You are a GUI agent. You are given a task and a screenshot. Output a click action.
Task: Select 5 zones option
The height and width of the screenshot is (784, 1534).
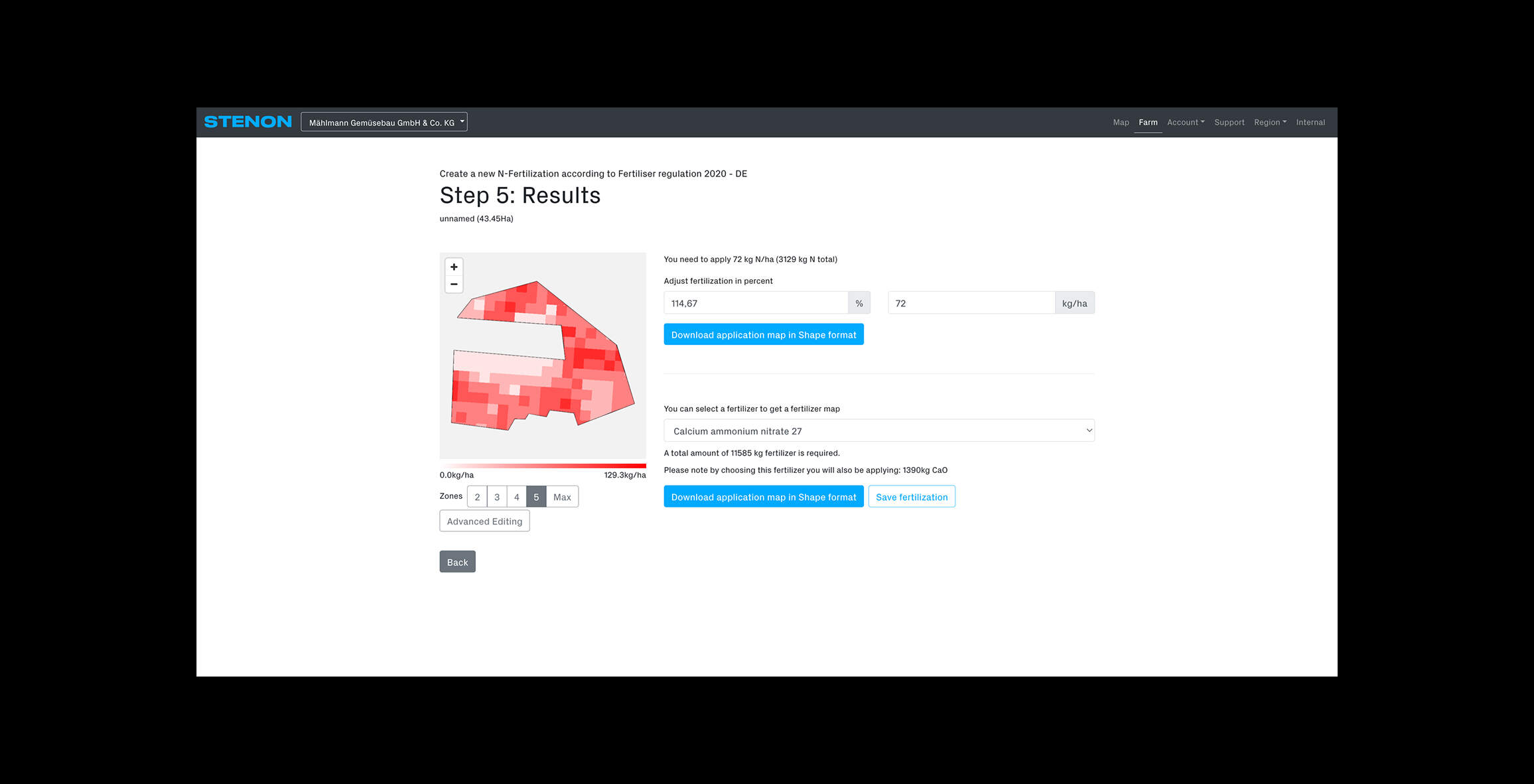point(536,497)
